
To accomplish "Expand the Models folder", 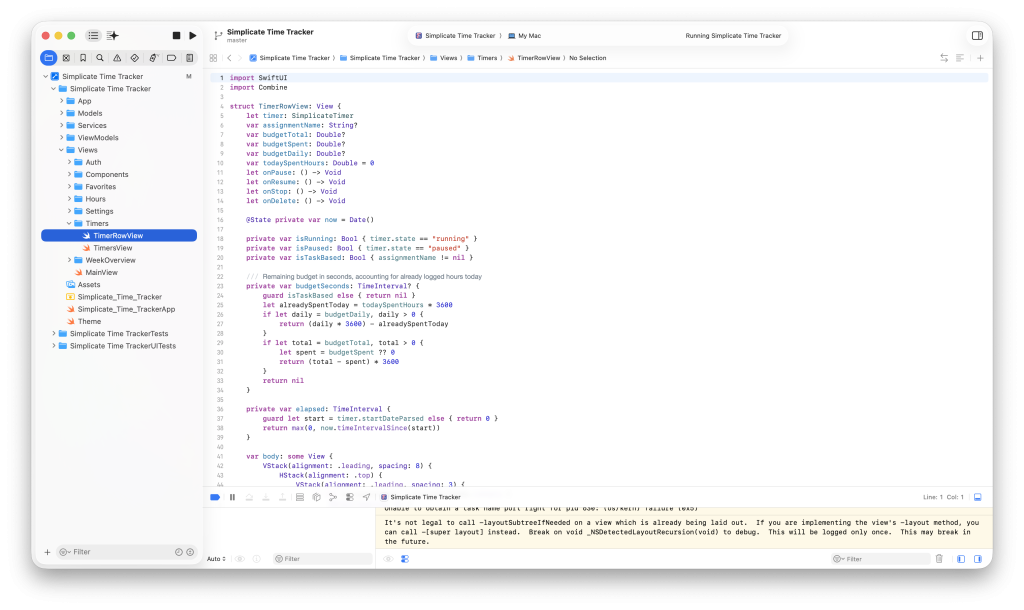I will (x=61, y=113).
